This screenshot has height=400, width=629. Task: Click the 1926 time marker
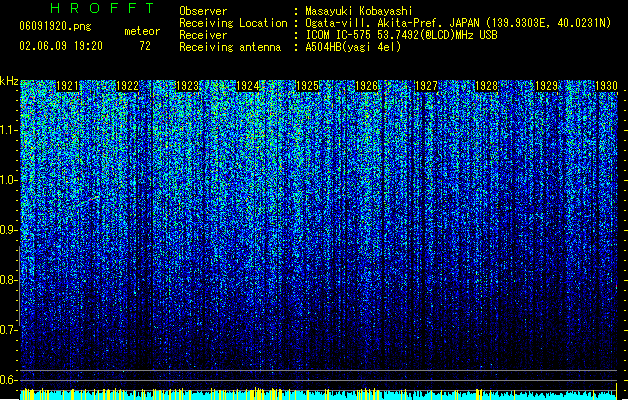[x=367, y=86]
